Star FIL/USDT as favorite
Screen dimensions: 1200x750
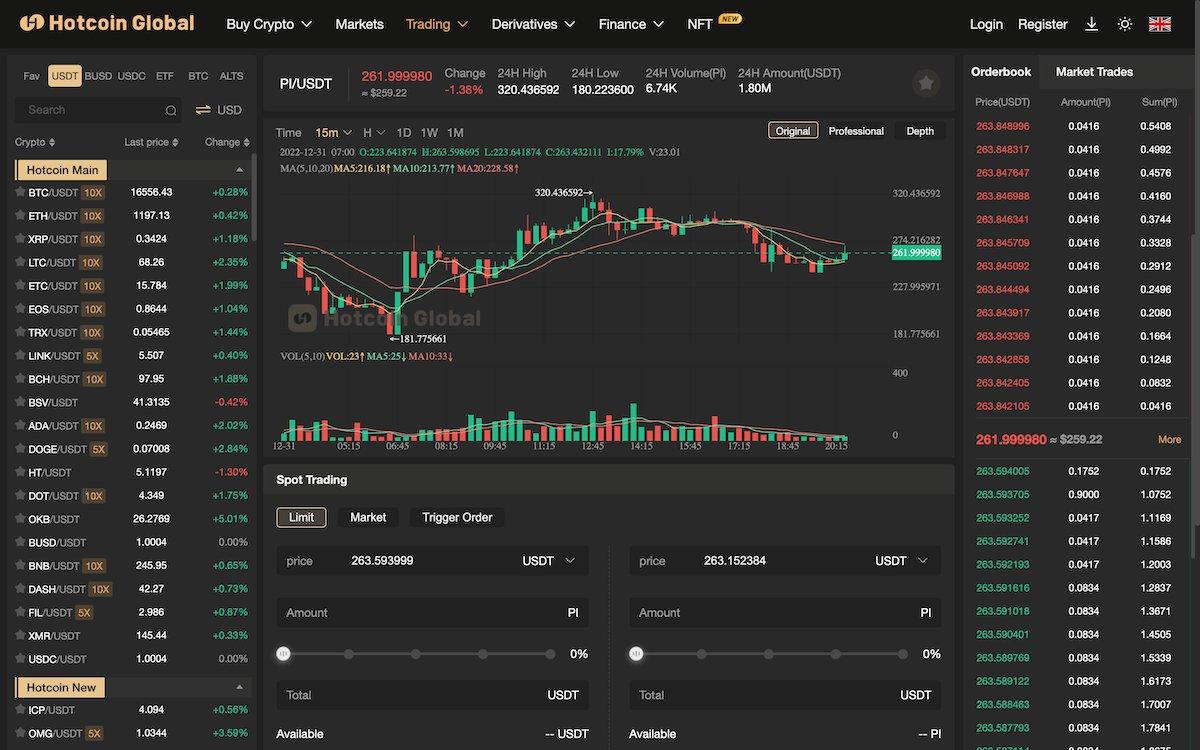(x=19, y=612)
